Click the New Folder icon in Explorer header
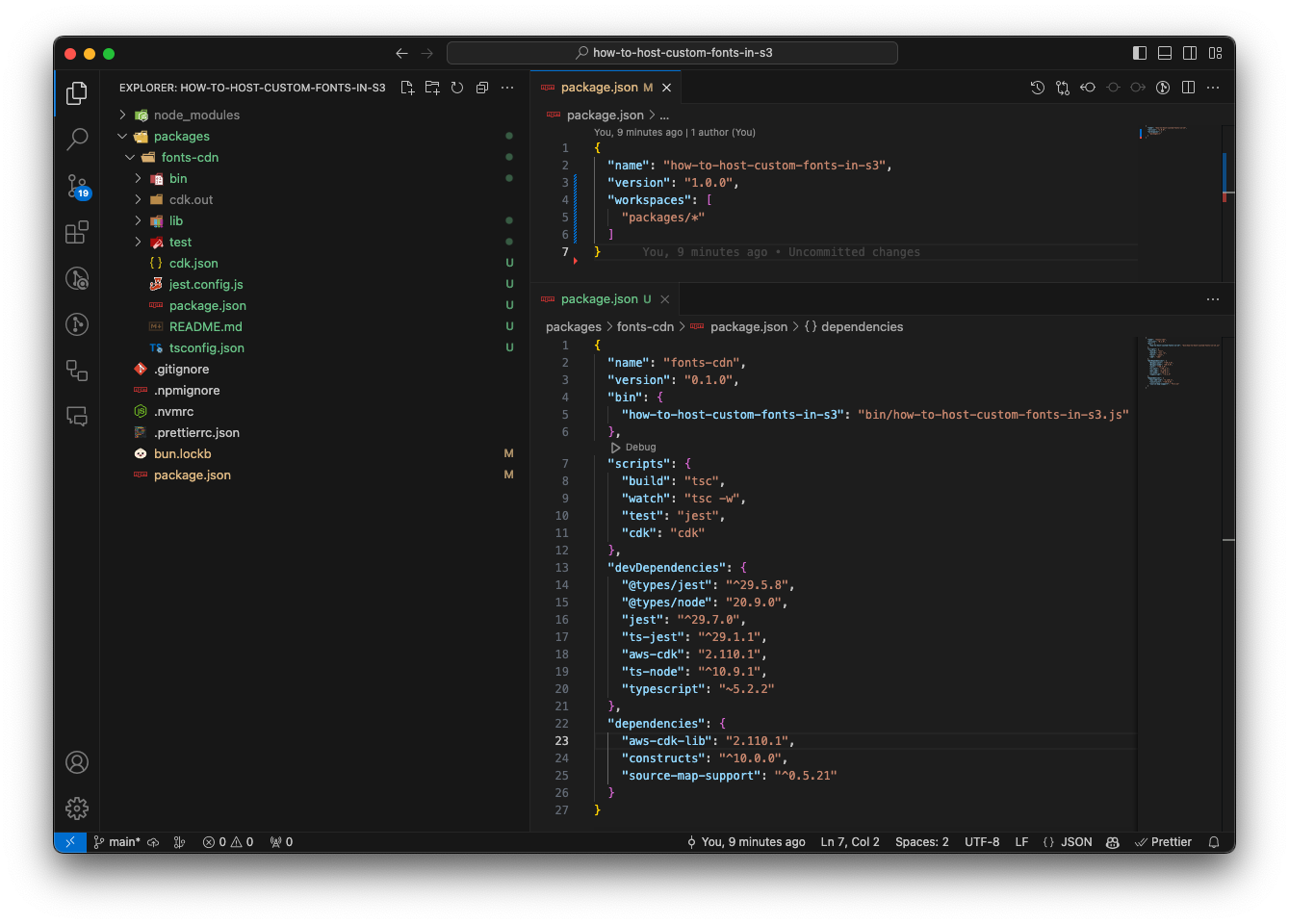 pos(432,88)
